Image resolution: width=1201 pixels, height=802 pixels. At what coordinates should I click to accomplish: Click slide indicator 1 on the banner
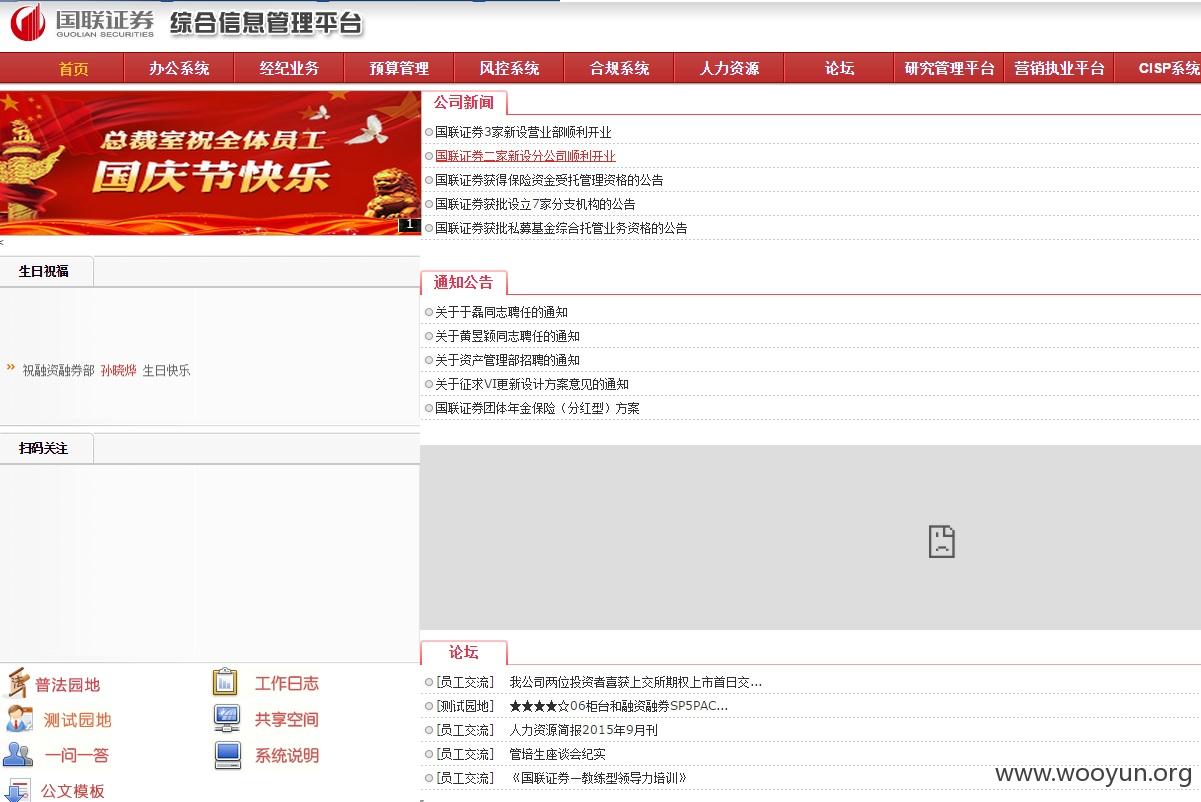click(x=409, y=225)
